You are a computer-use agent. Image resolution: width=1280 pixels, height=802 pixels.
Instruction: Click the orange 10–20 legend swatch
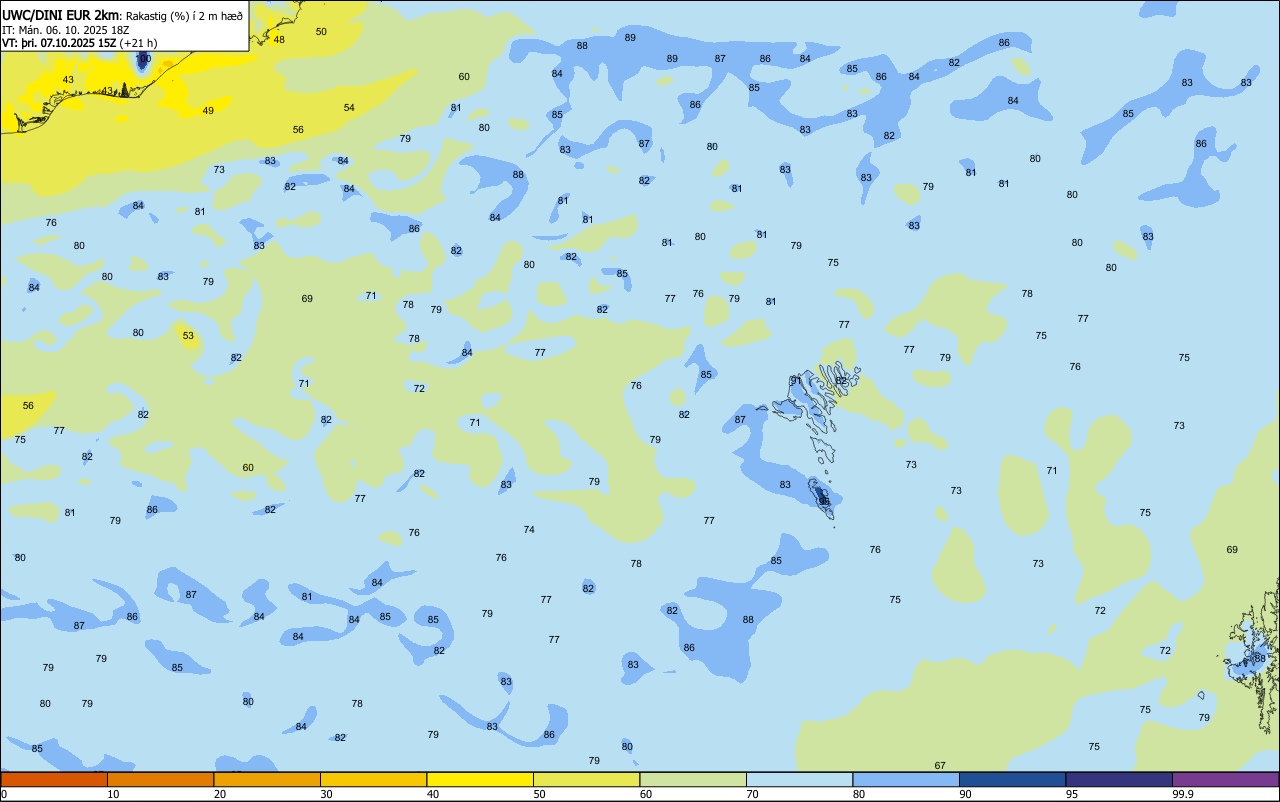pyautogui.click(x=160, y=779)
